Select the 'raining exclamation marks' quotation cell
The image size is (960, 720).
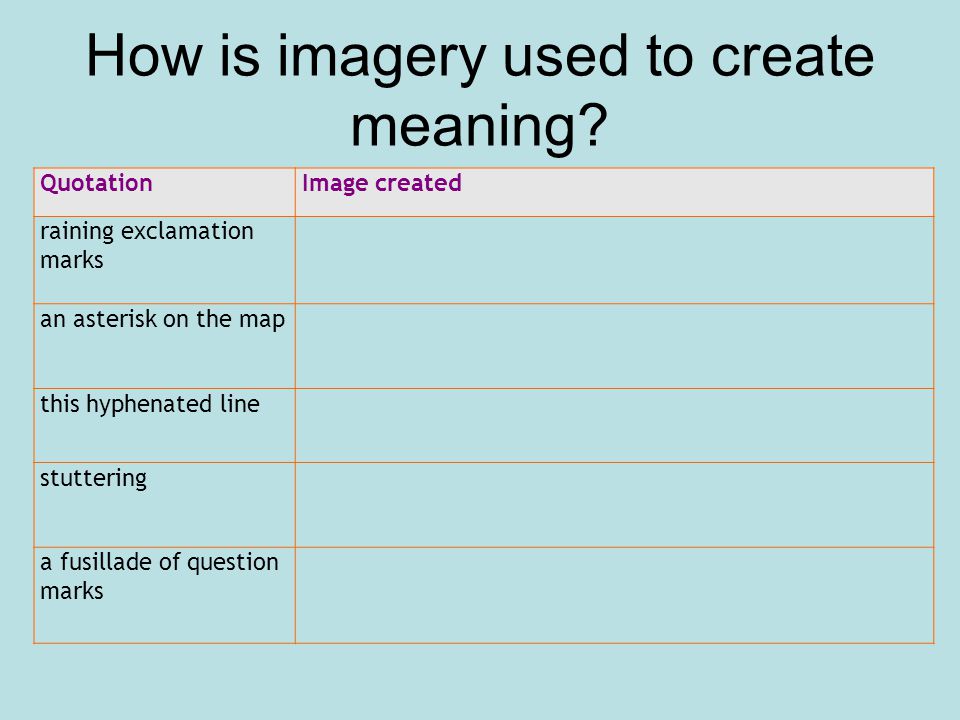click(x=164, y=260)
